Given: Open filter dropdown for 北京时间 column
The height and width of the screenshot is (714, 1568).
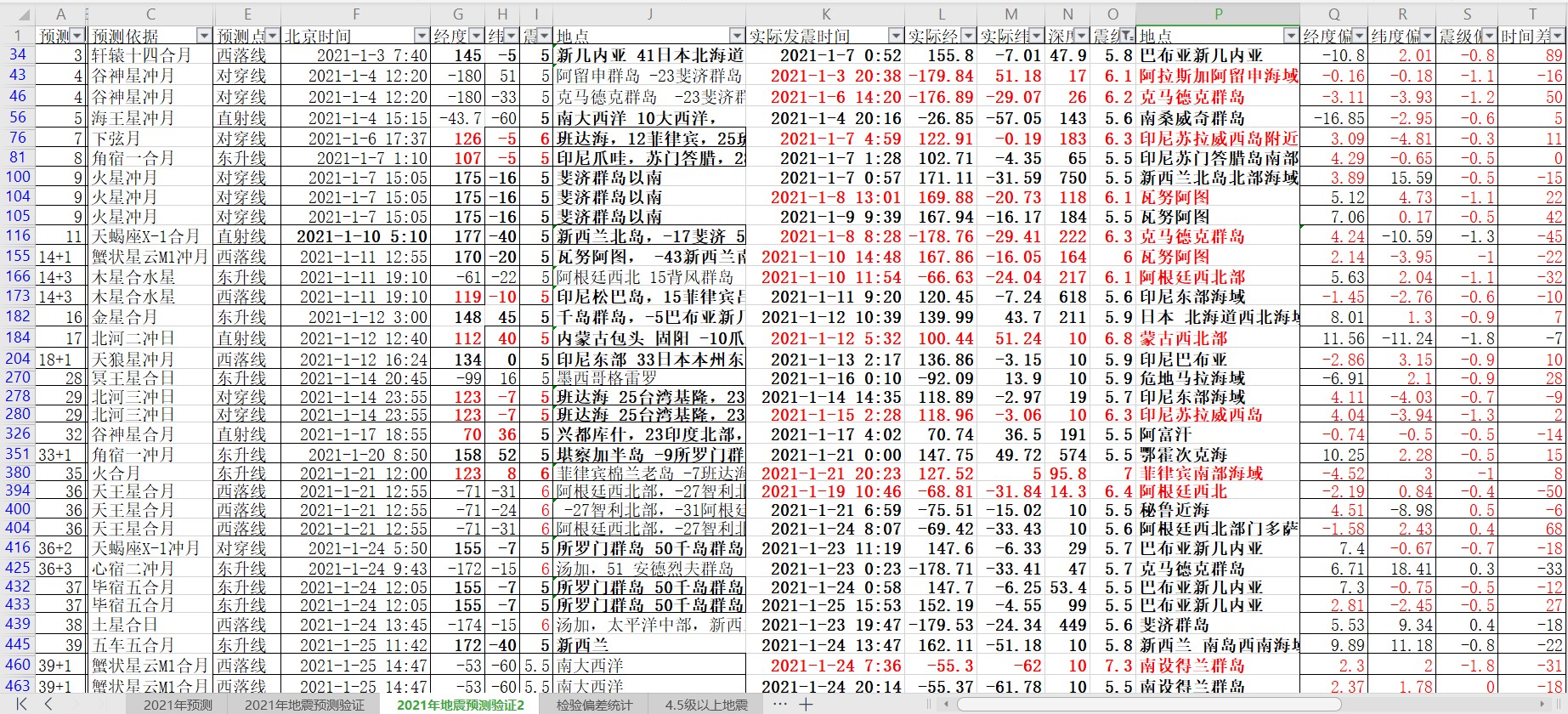Looking at the screenshot, I should click(422, 36).
